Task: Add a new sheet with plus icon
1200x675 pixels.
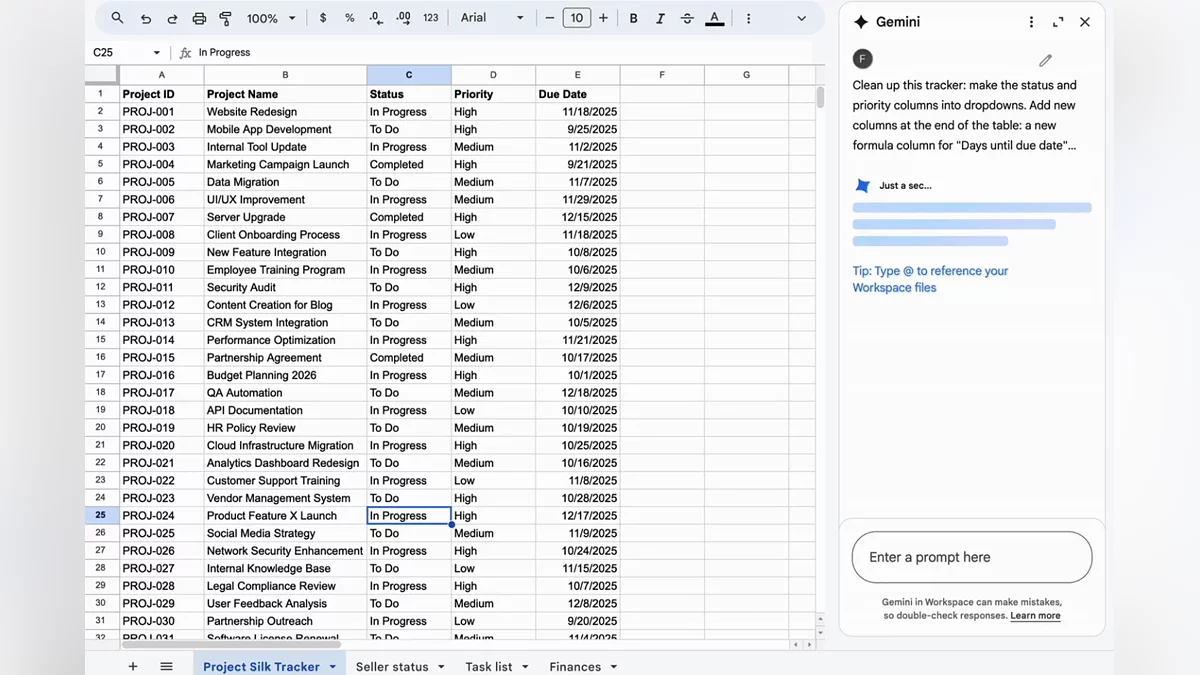Action: pos(133,666)
